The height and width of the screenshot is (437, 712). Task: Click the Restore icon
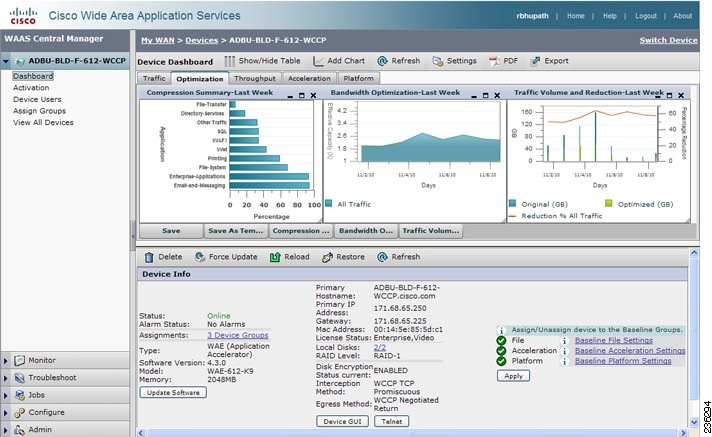[327, 257]
